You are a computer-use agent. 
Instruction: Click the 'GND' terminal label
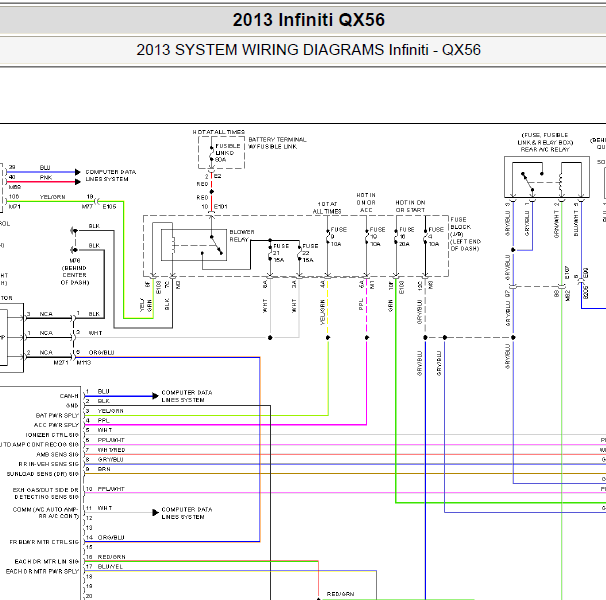tap(72, 406)
